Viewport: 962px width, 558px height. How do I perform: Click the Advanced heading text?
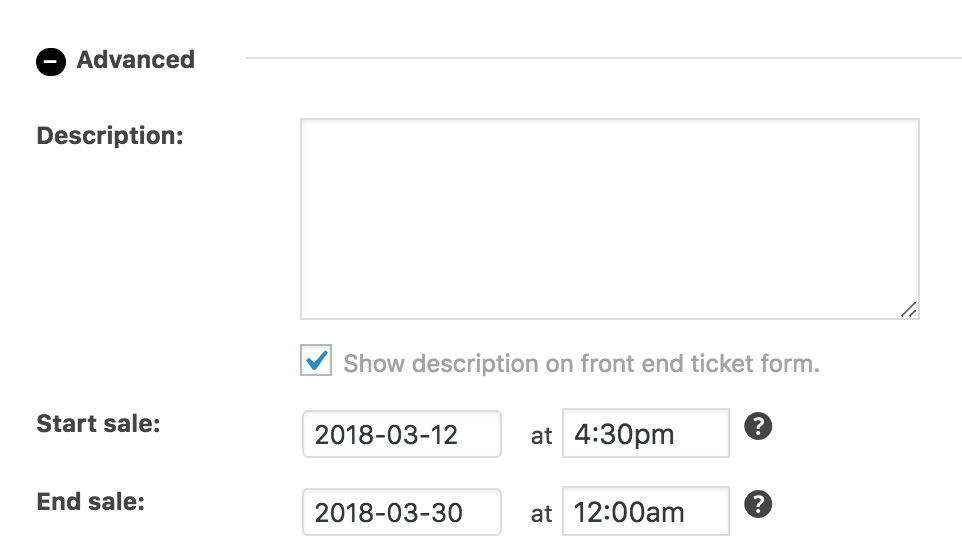tap(135, 60)
